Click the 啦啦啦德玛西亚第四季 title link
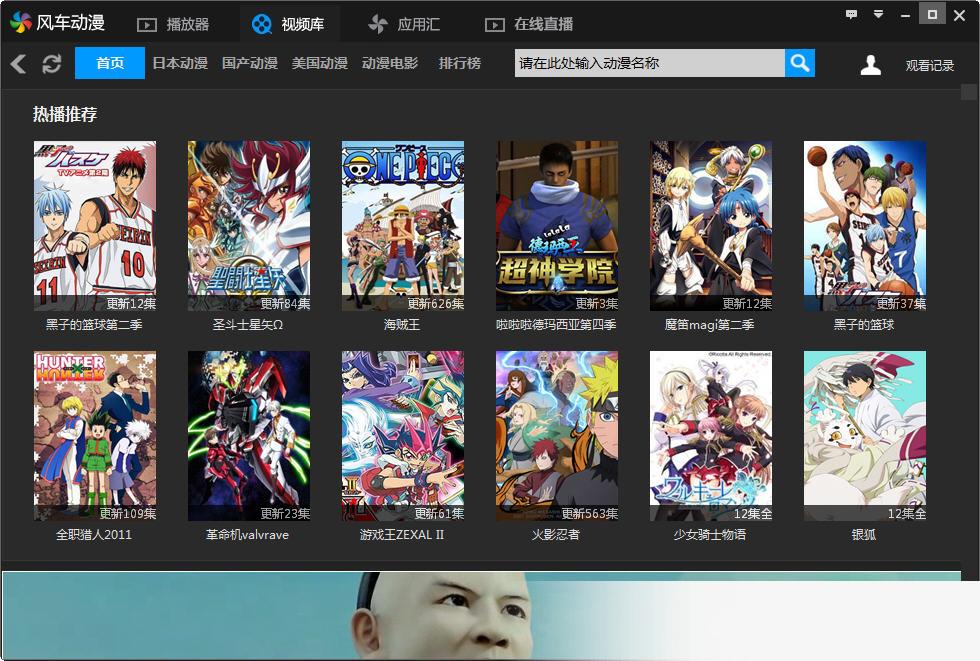This screenshot has height=661, width=980. click(556, 325)
